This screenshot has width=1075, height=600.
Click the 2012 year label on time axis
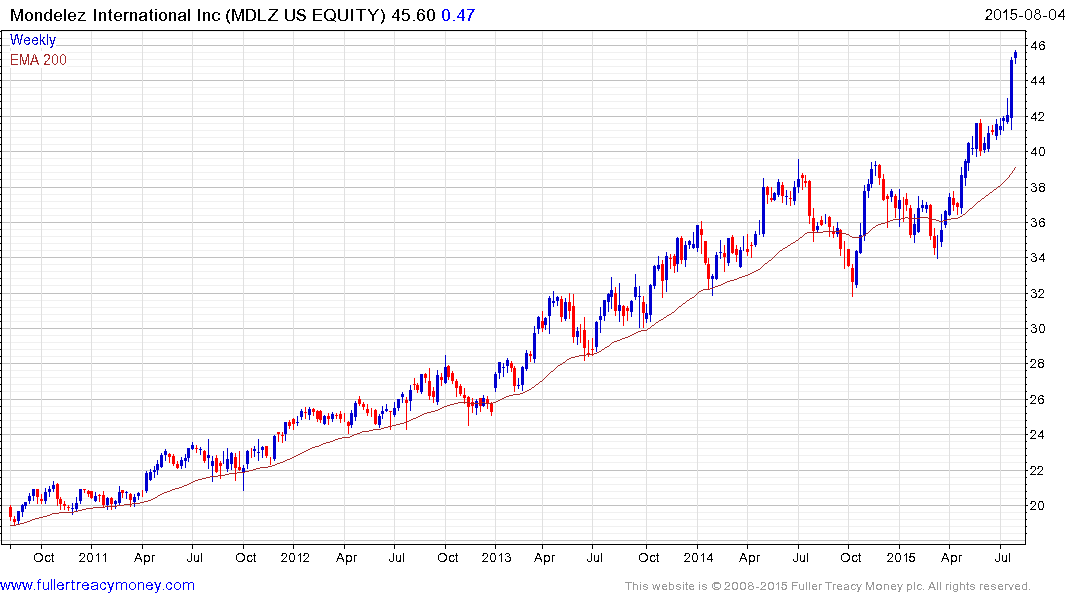pyautogui.click(x=295, y=557)
